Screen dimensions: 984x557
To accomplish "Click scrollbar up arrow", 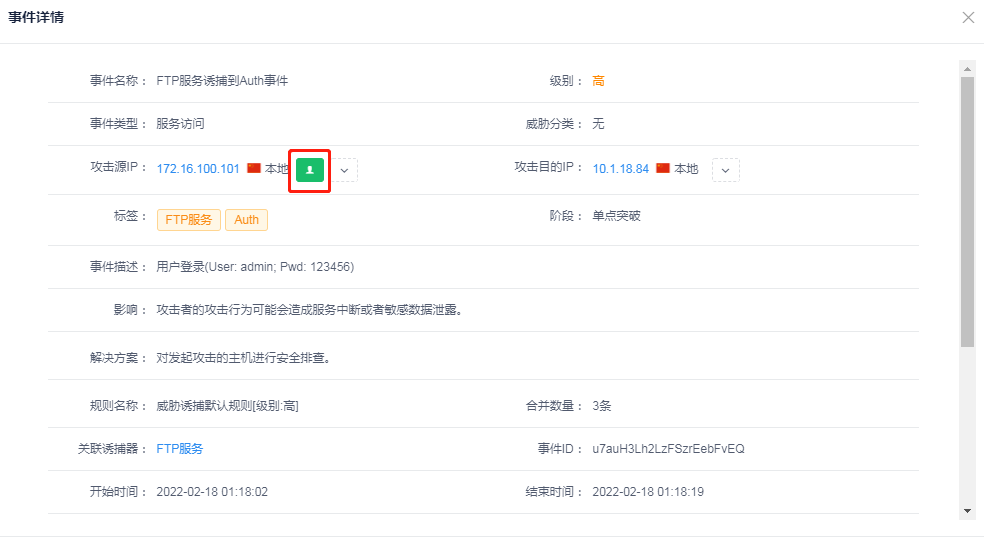I will [x=967, y=69].
